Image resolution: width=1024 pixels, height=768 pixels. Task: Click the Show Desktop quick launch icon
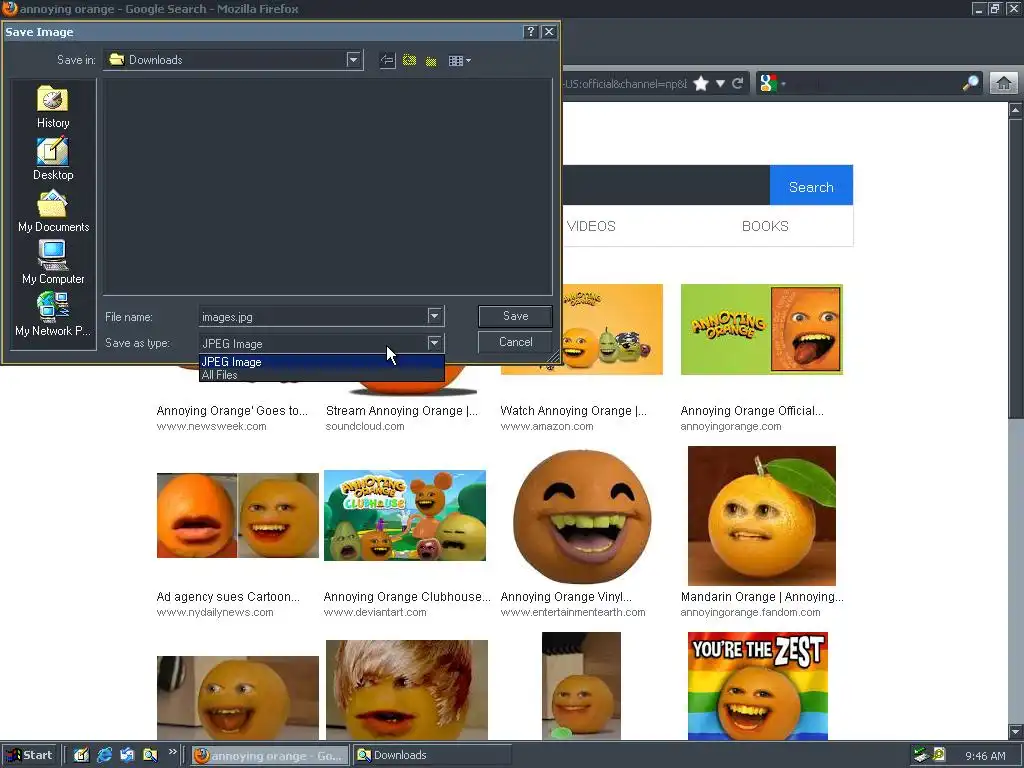[82, 755]
